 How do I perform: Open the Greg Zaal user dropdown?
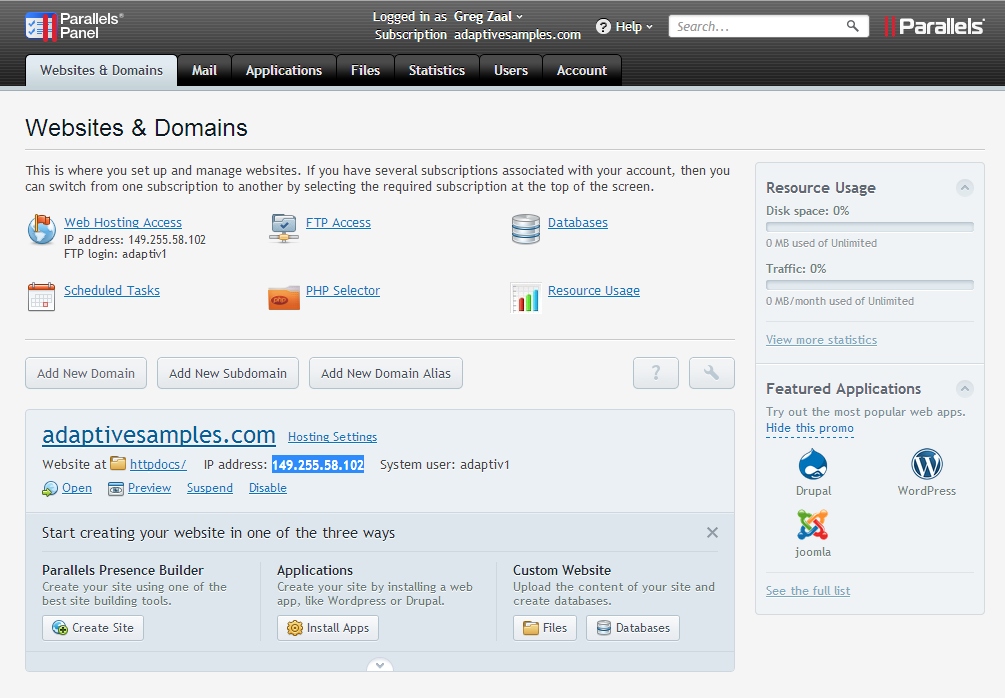coord(489,16)
